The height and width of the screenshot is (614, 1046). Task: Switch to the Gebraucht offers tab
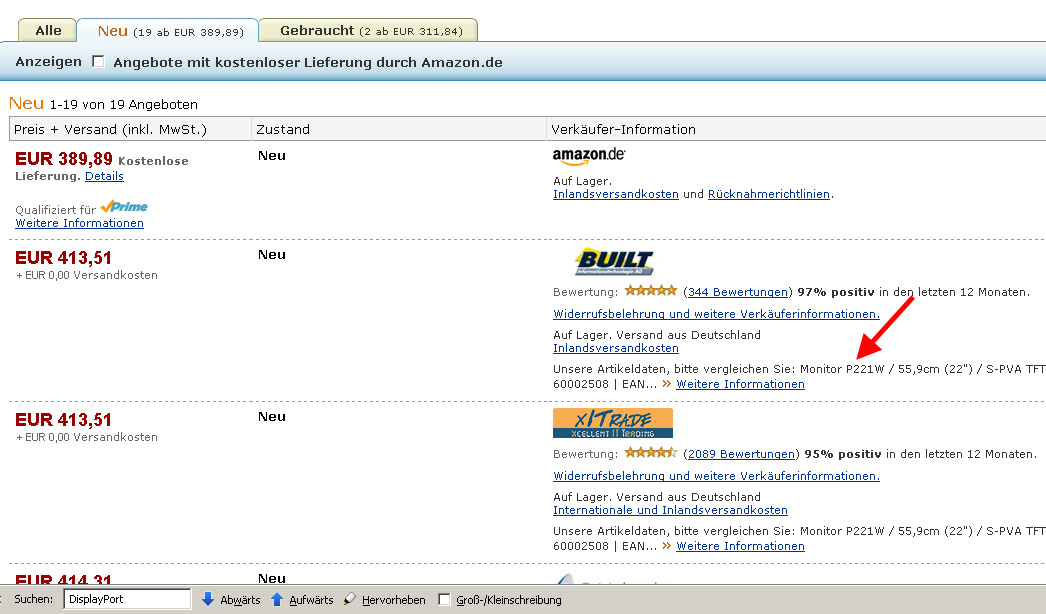(370, 30)
